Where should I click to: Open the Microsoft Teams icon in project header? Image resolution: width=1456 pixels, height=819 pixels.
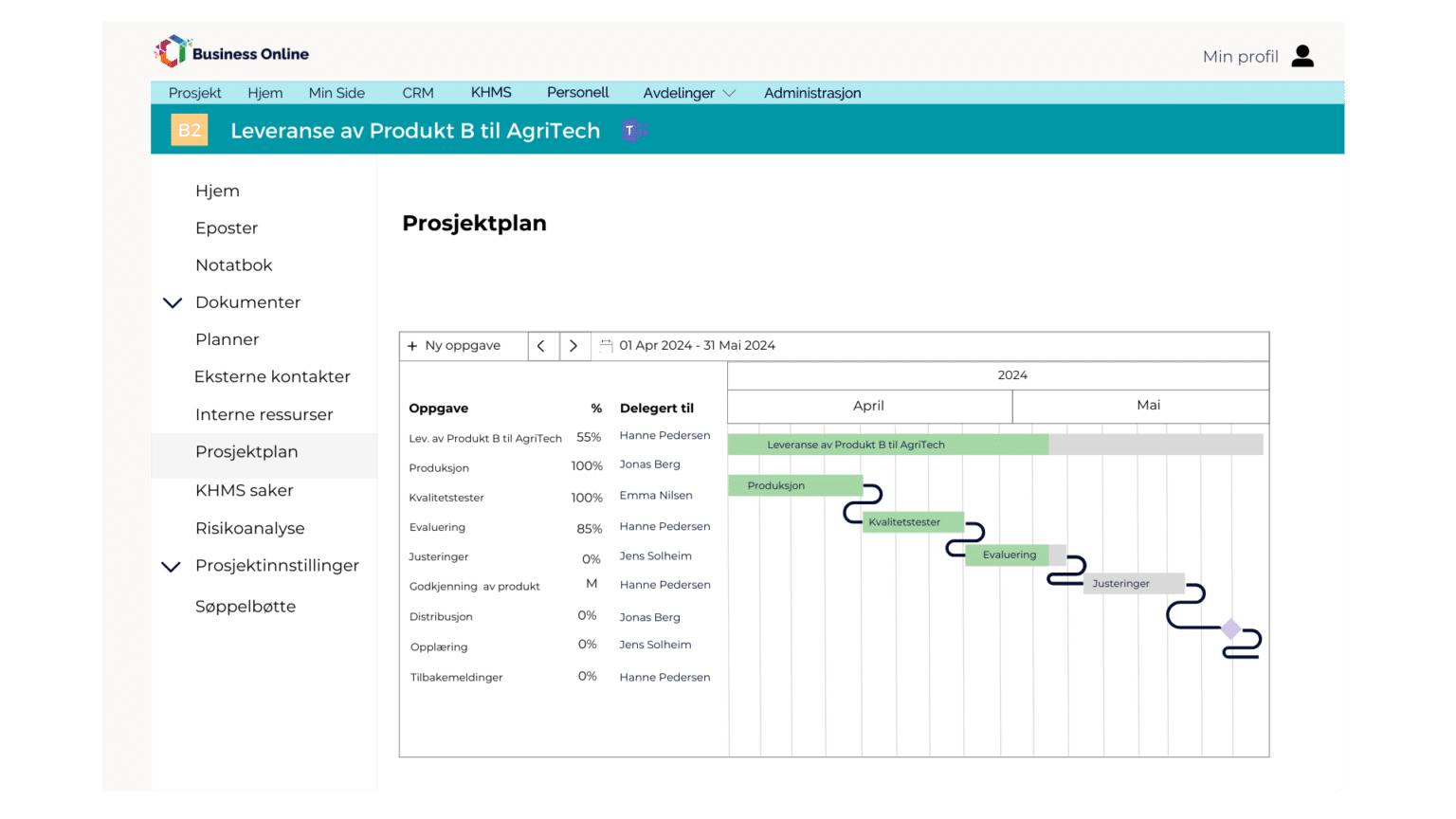[632, 131]
